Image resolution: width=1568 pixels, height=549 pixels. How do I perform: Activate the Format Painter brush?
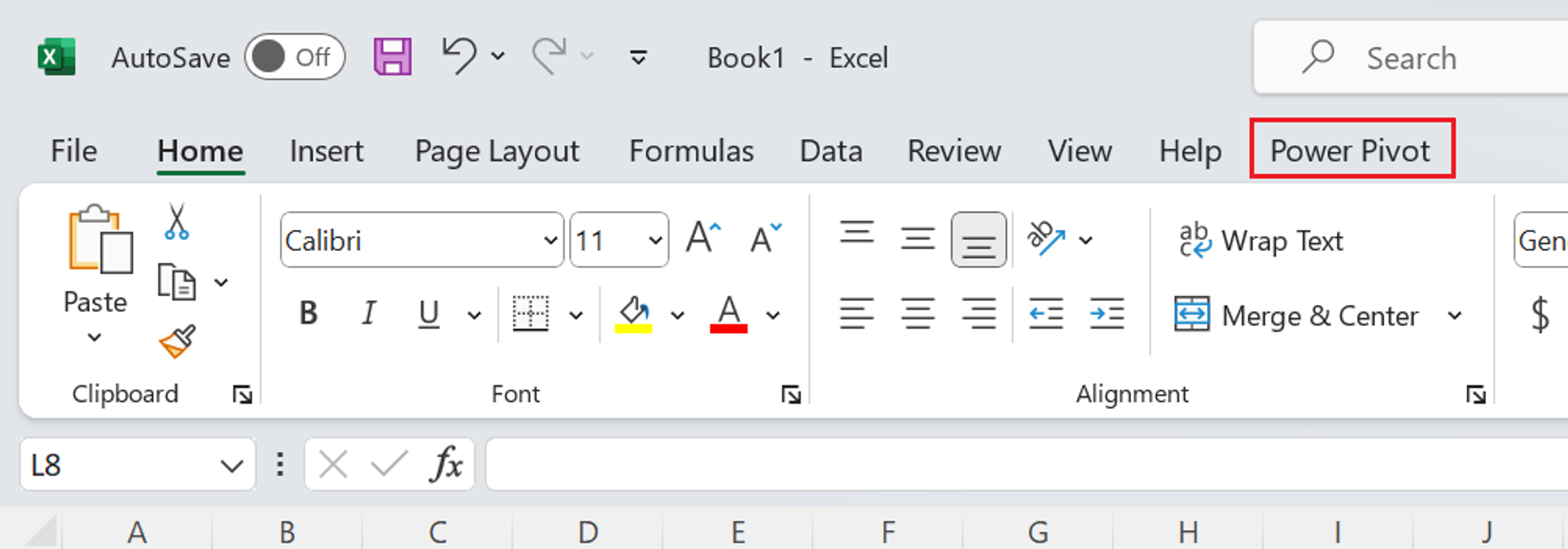click(177, 342)
